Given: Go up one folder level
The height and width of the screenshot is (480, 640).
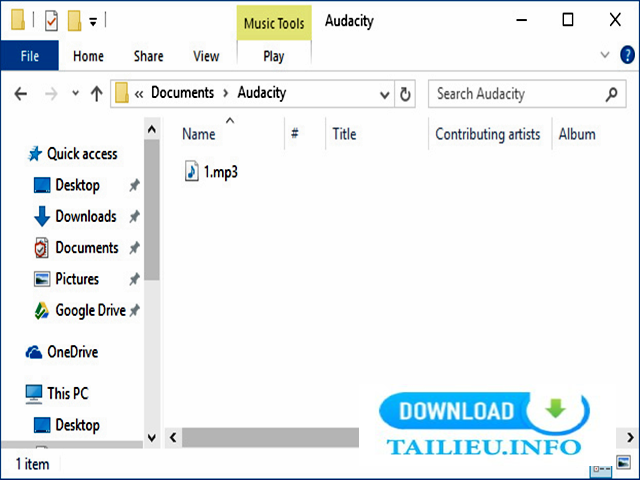Looking at the screenshot, I should pyautogui.click(x=97, y=94).
